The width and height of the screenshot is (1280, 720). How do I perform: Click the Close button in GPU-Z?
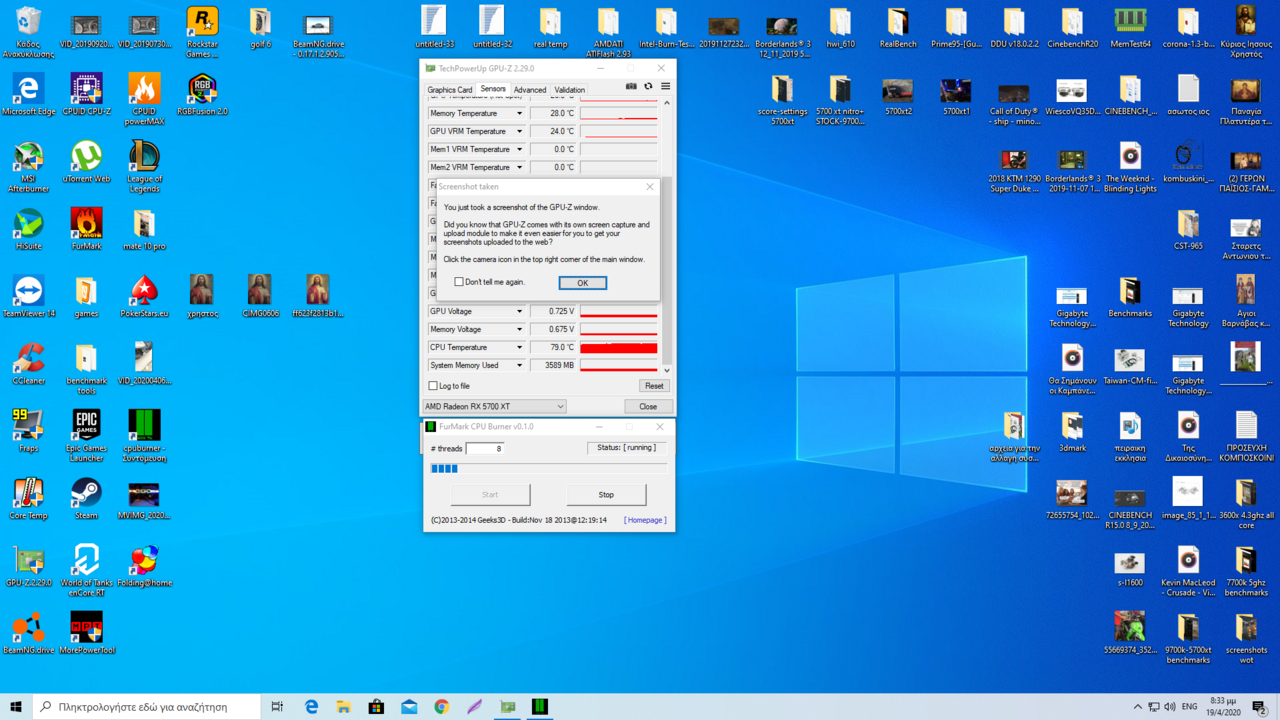(648, 407)
